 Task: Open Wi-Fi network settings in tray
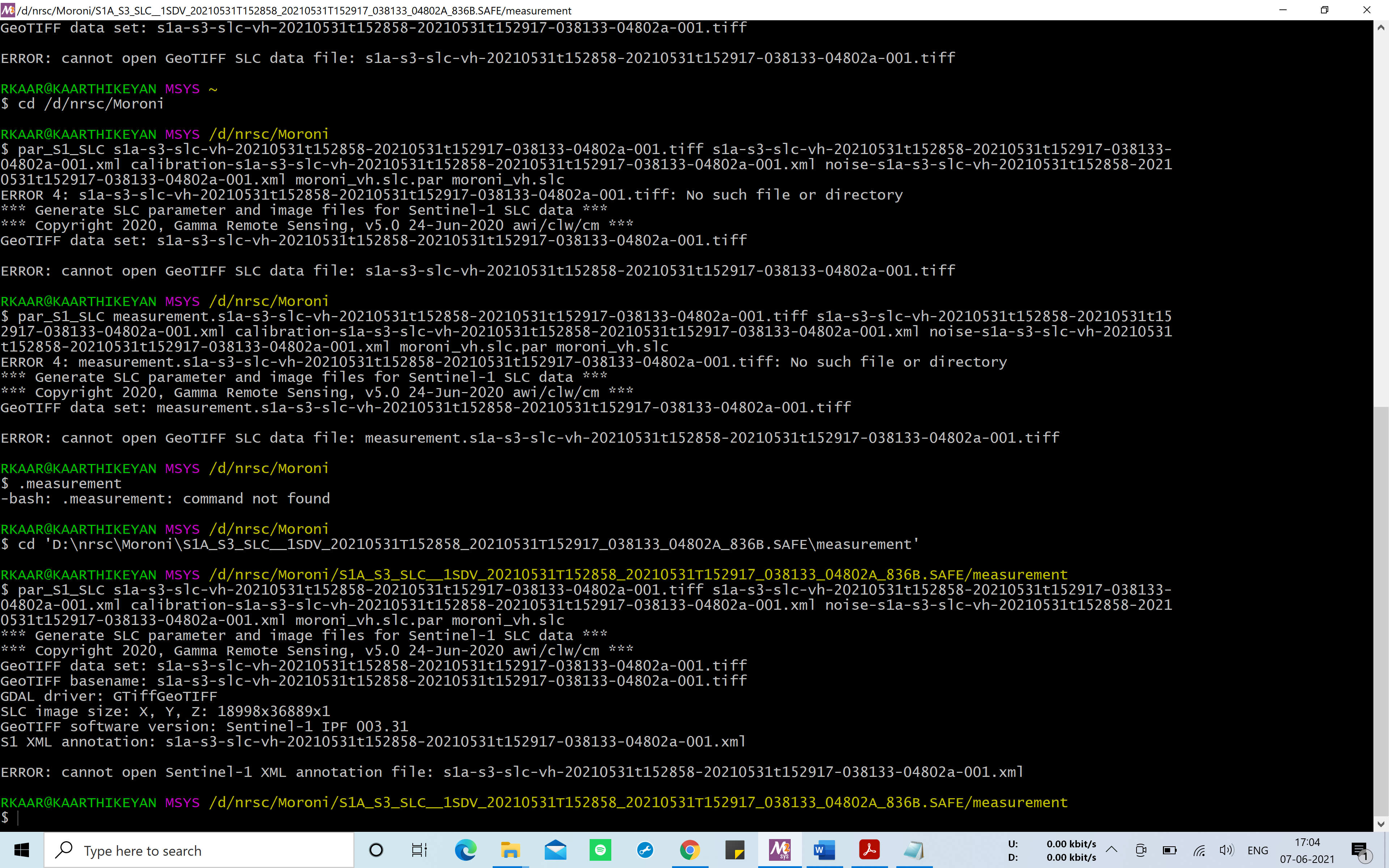(x=1199, y=850)
